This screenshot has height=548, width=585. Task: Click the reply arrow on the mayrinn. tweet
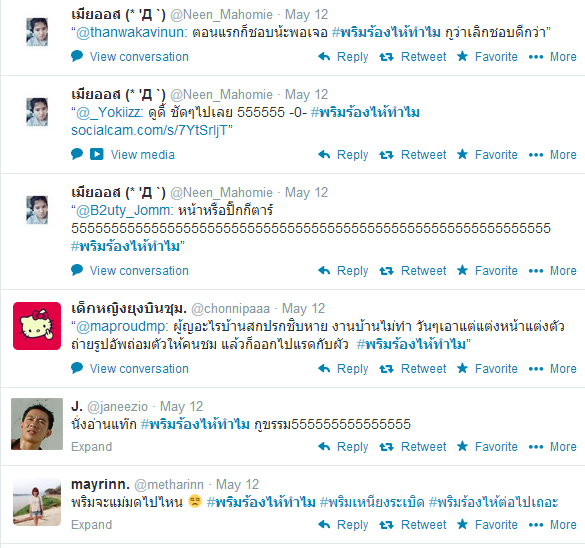point(324,524)
